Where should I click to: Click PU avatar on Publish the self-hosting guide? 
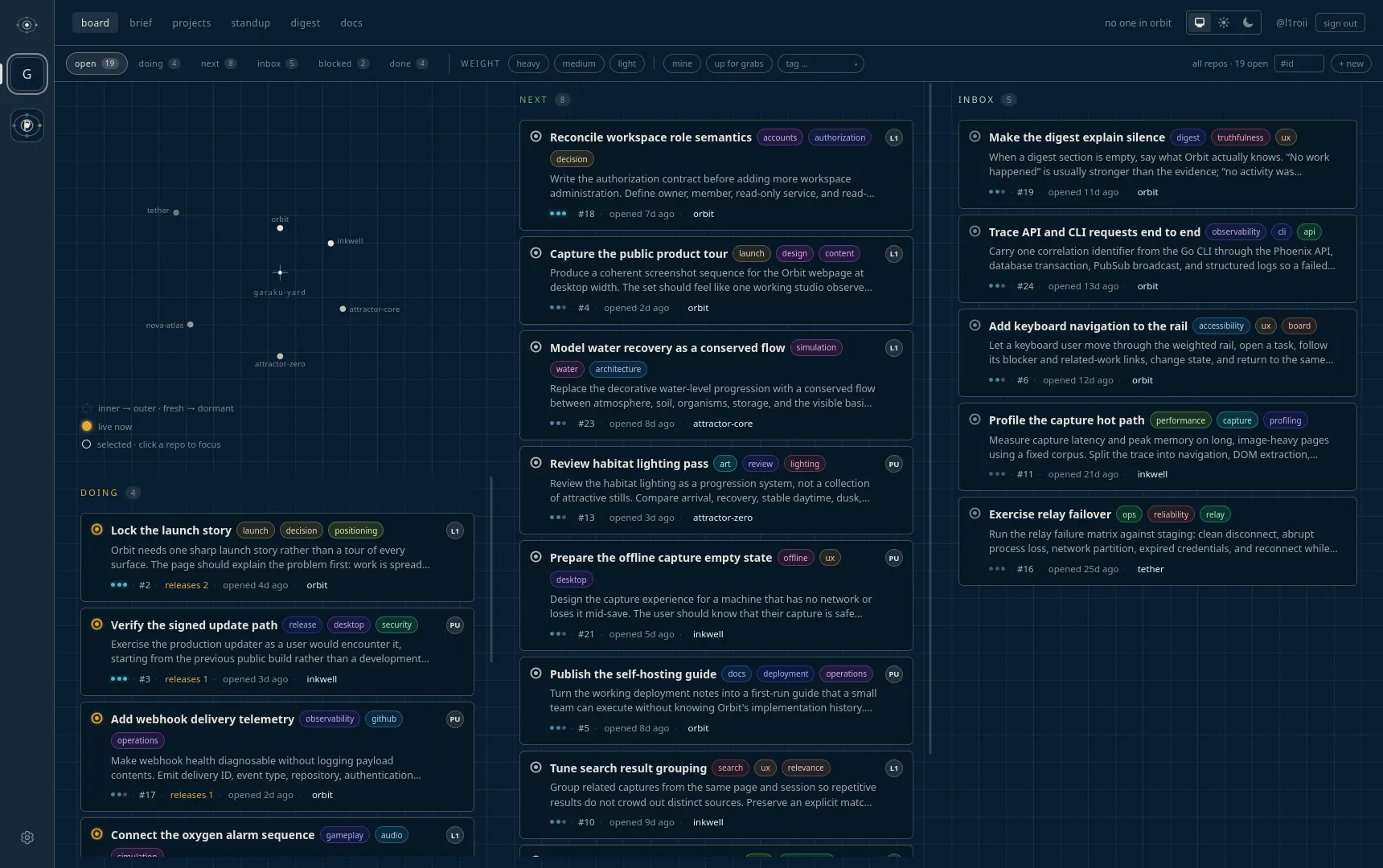[893, 674]
